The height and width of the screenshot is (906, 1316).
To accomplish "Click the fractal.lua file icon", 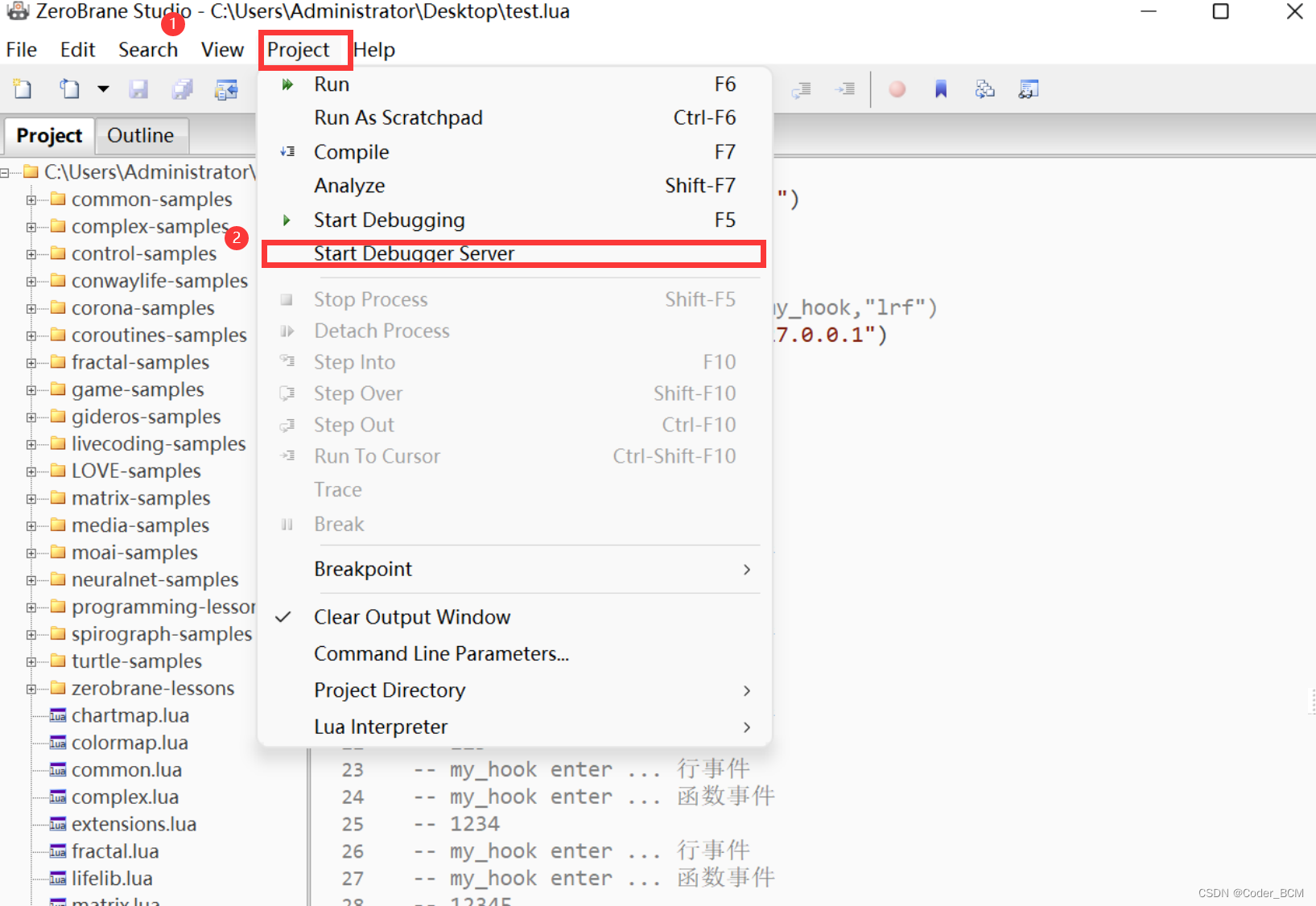I will coord(58,852).
